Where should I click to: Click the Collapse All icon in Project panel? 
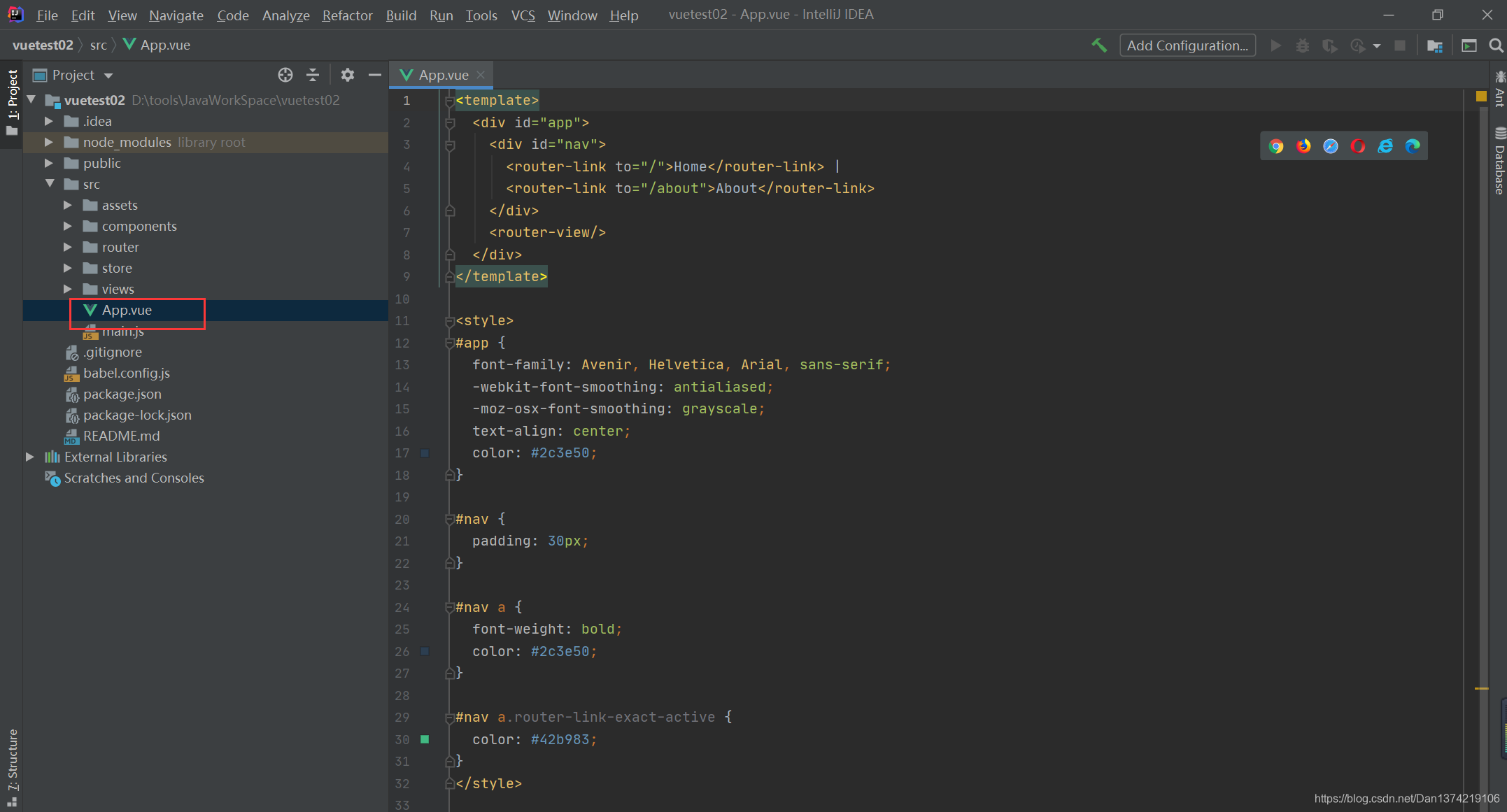coord(313,75)
